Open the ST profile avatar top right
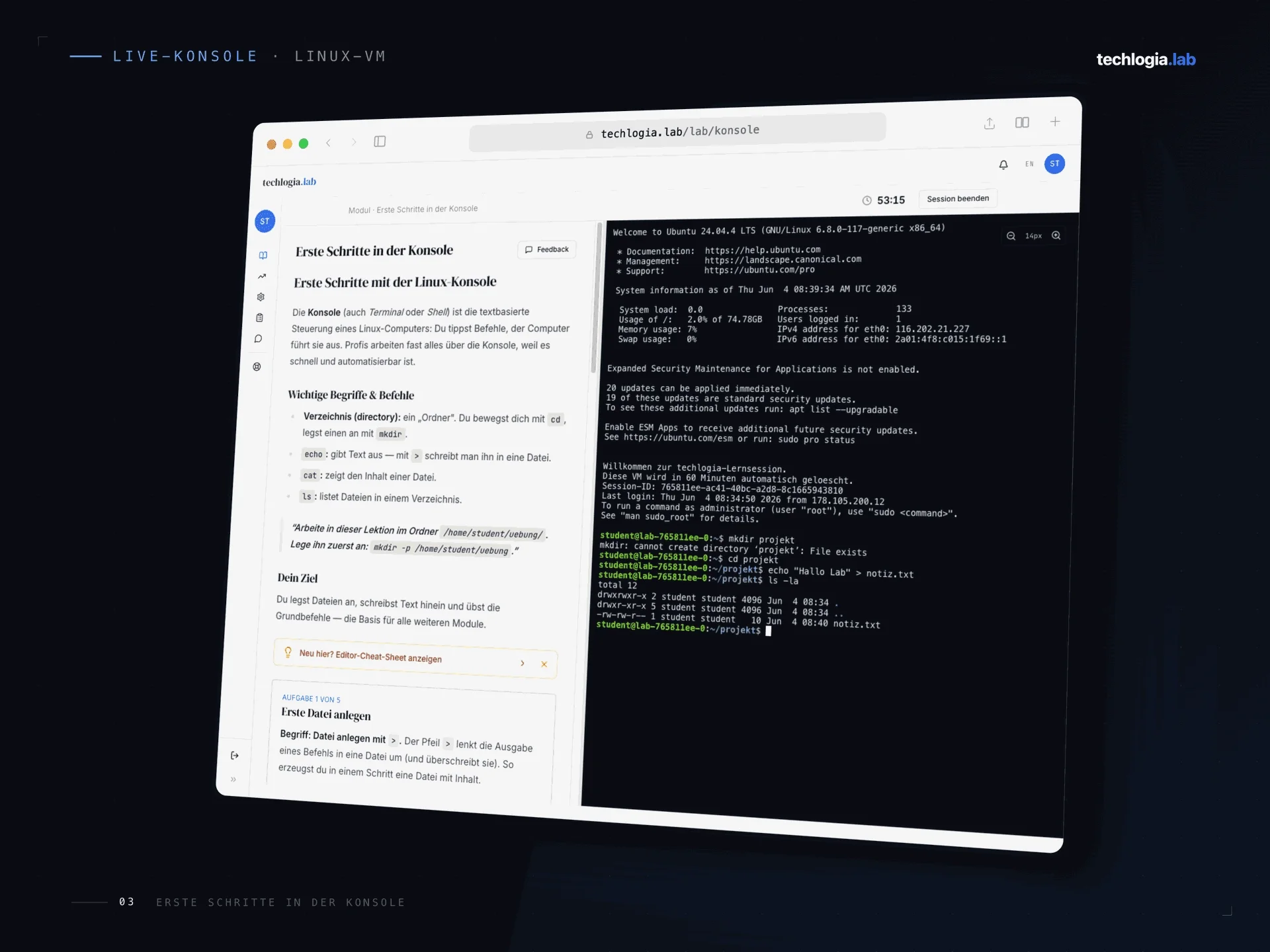Image resolution: width=1270 pixels, height=952 pixels. 1054,164
